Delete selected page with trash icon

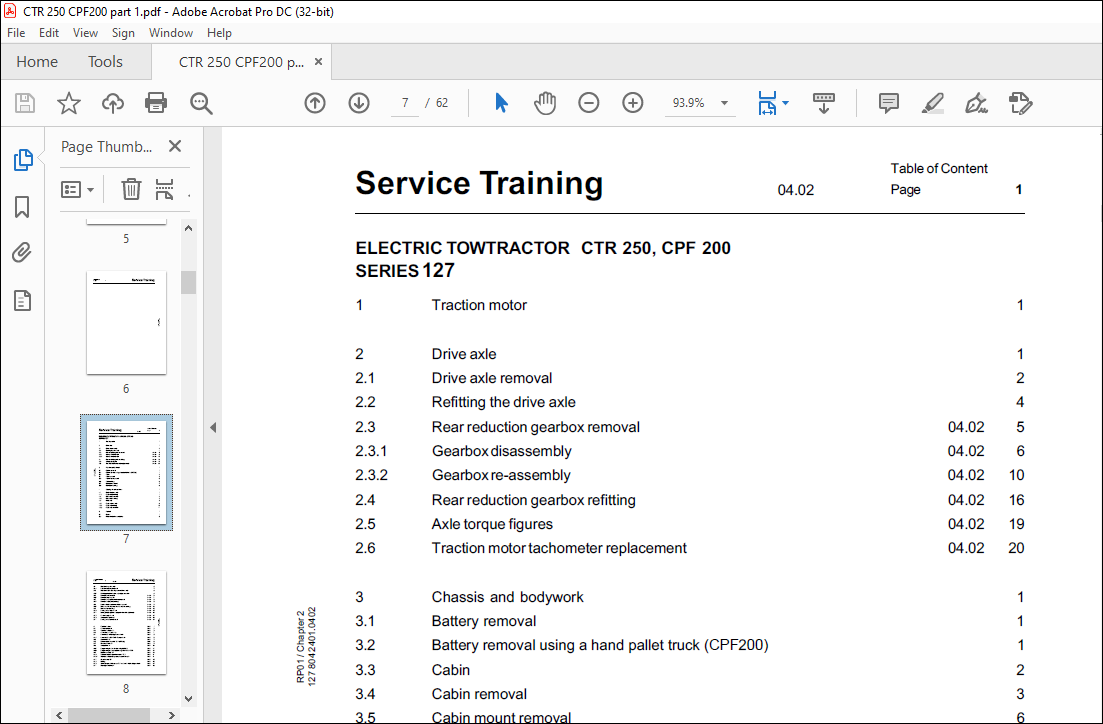131,189
